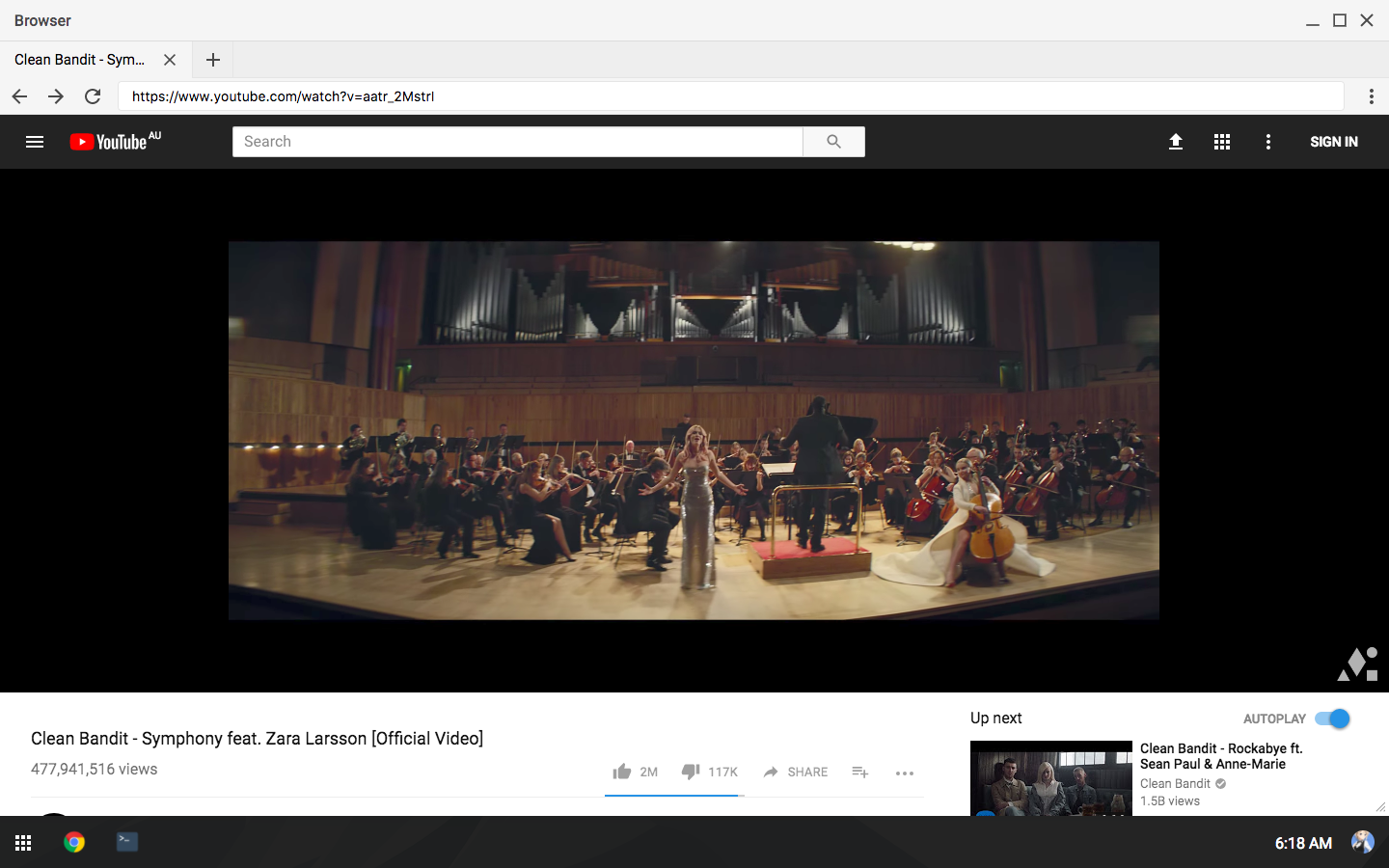Open a new browser tab

click(213, 60)
